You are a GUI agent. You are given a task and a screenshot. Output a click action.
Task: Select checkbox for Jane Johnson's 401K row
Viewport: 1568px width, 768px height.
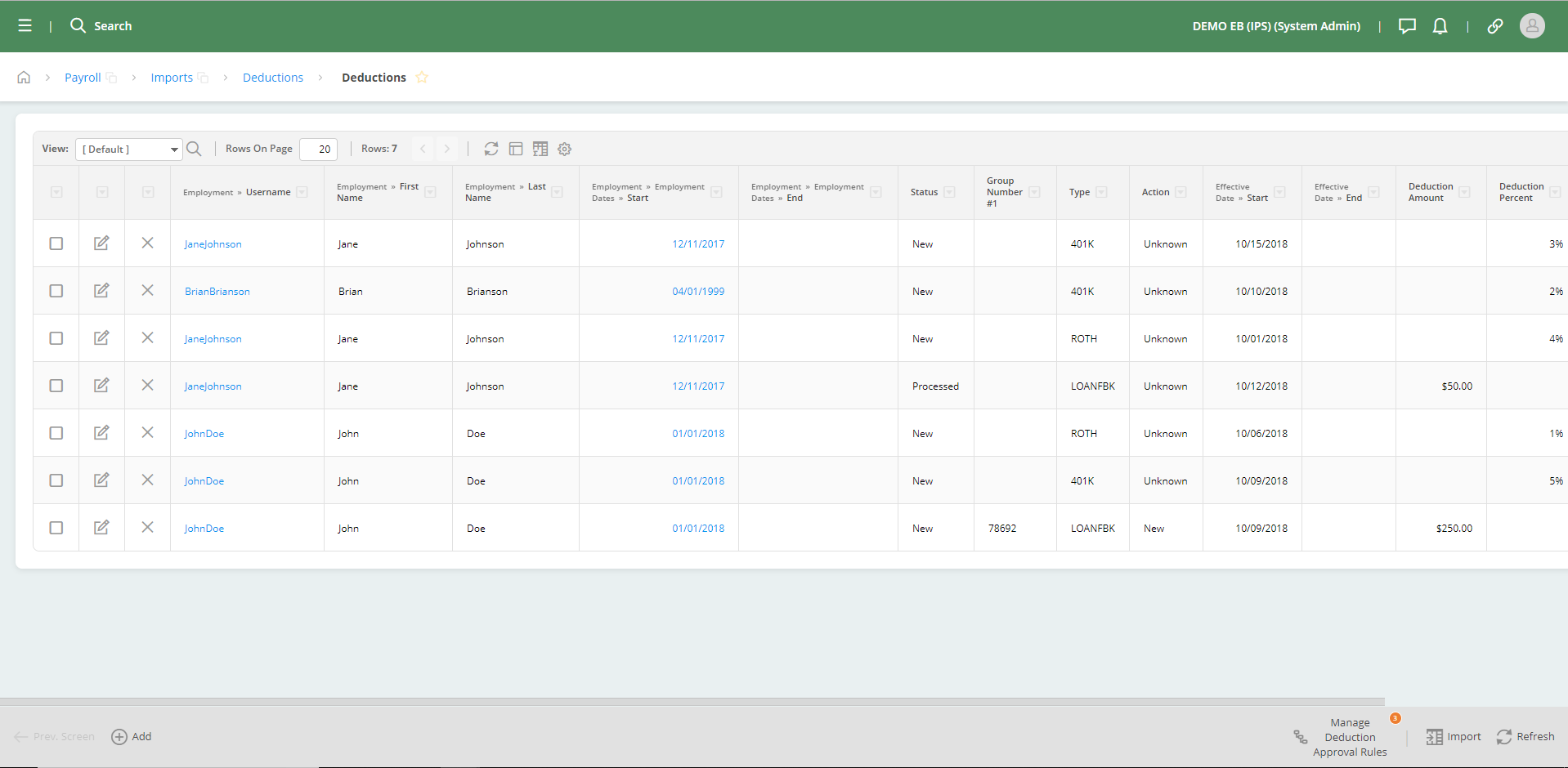[56, 243]
